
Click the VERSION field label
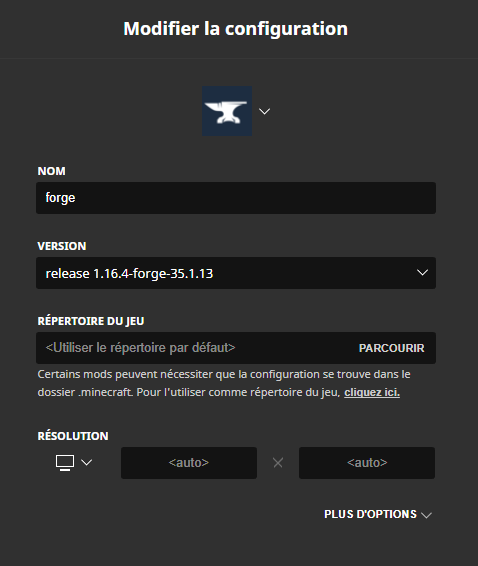pyautogui.click(x=62, y=246)
